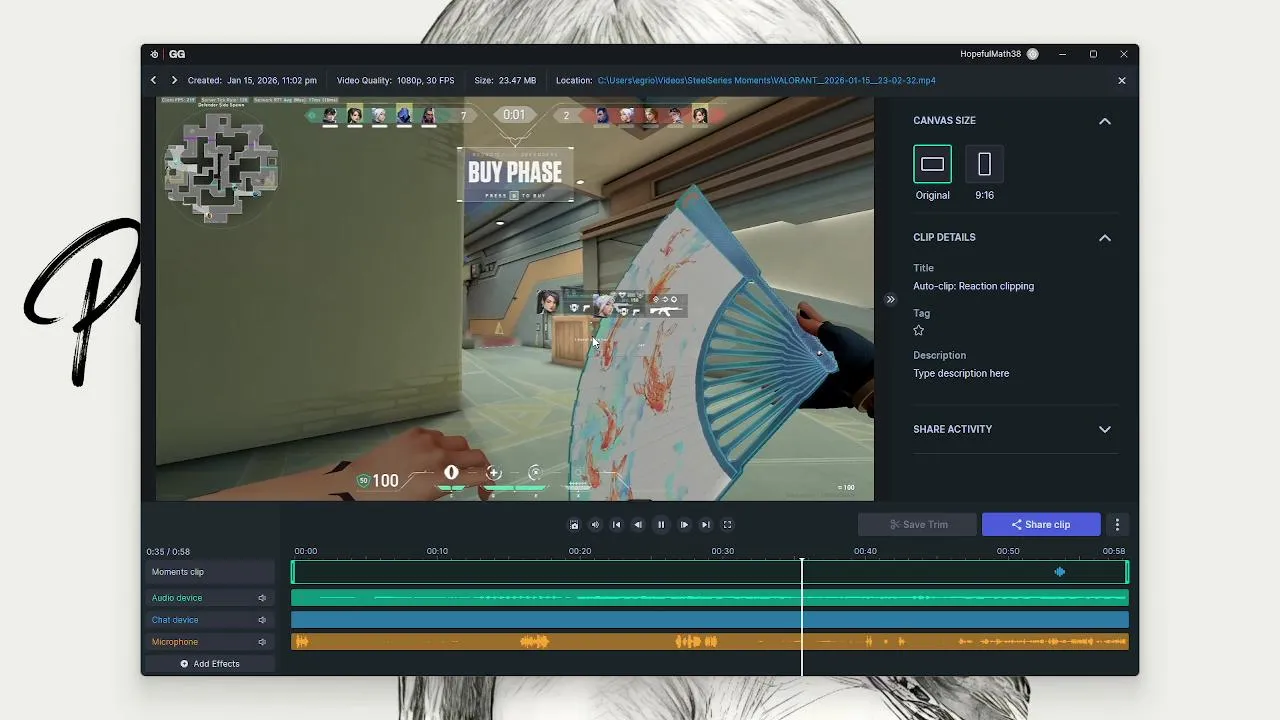Skip to the end of clip
The width and height of the screenshot is (1280, 720).
[x=705, y=524]
